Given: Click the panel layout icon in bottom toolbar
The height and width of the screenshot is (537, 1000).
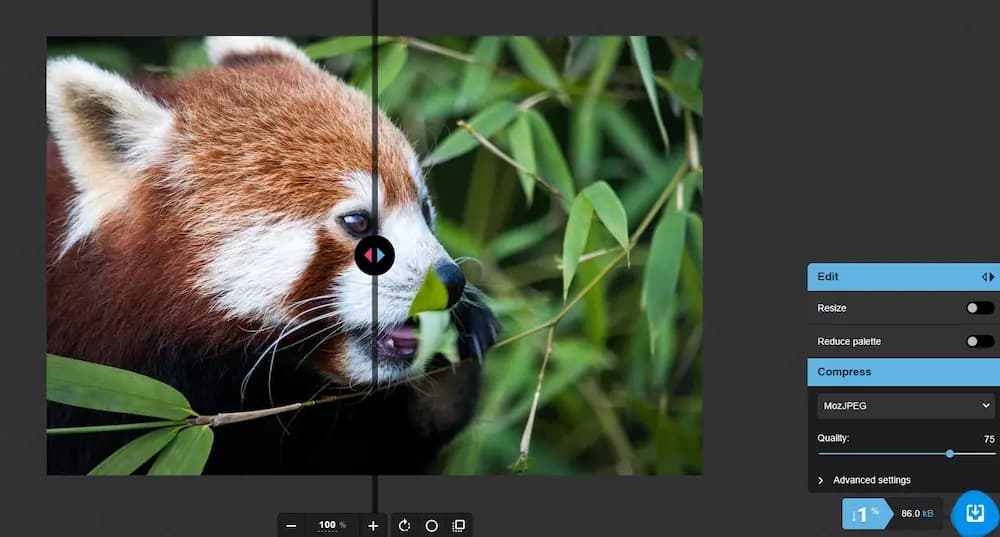Looking at the screenshot, I should point(459,525).
